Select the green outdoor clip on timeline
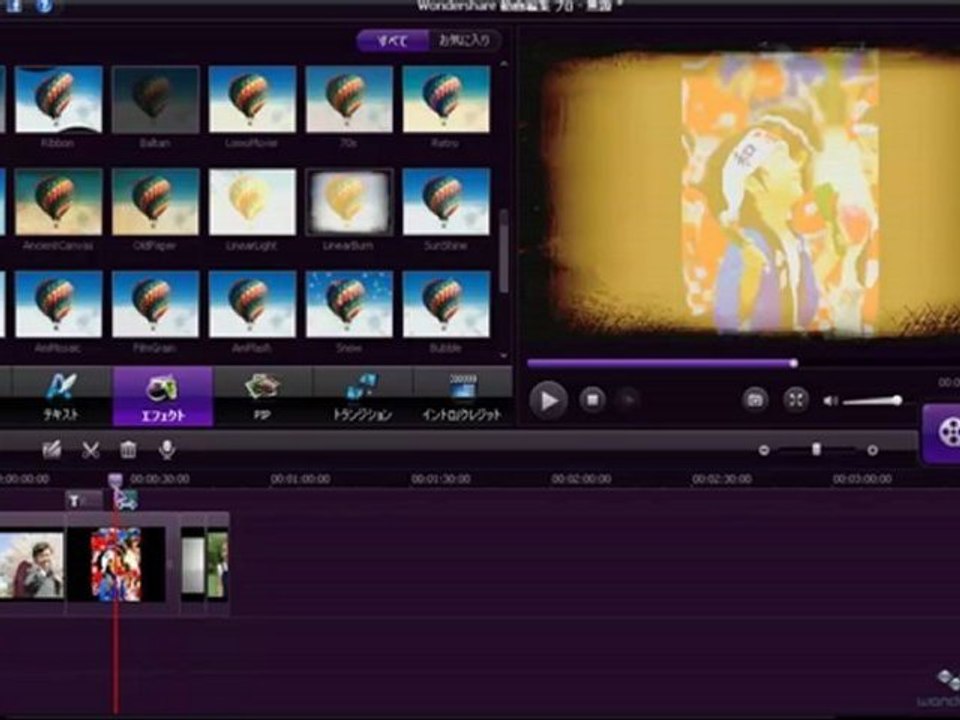960x720 pixels. click(x=217, y=564)
